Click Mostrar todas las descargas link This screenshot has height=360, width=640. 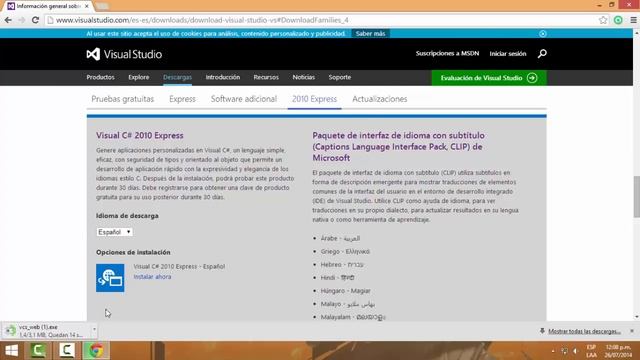pyautogui.click(x=584, y=331)
